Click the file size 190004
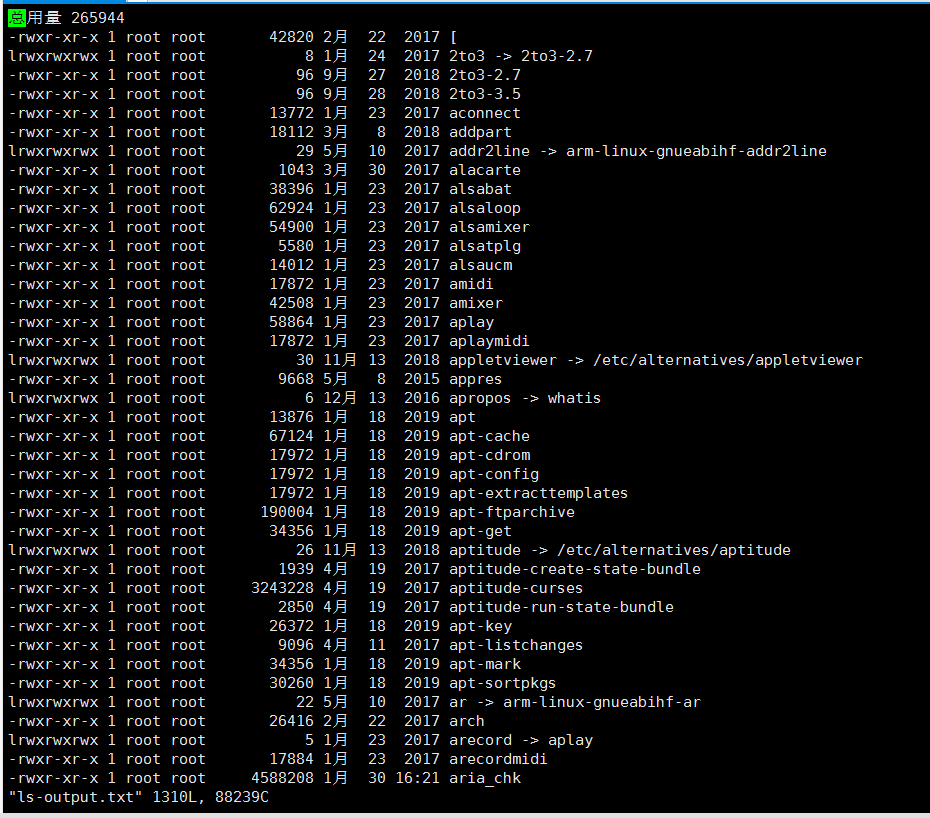The image size is (930, 818). [x=287, y=512]
